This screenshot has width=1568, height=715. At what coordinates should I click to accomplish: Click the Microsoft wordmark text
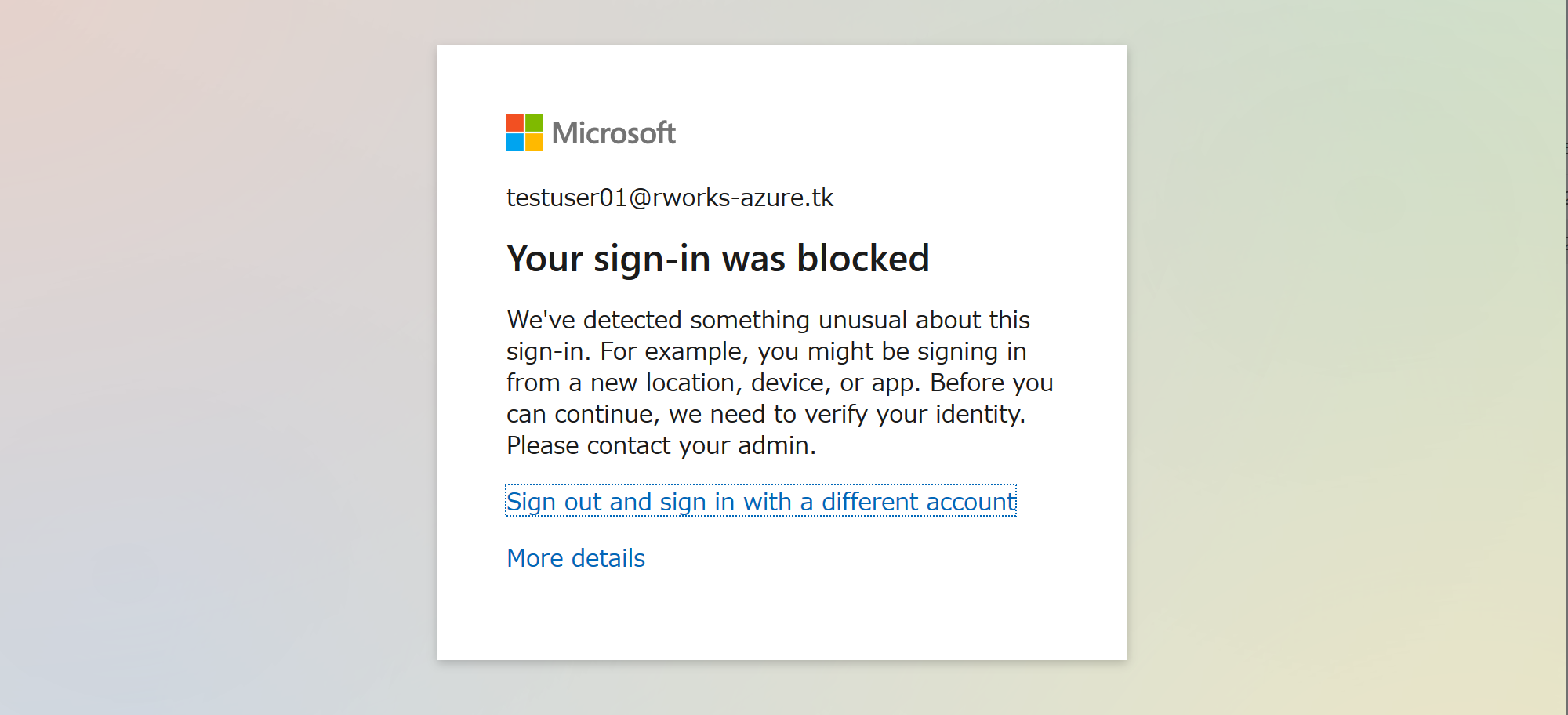coord(614,133)
